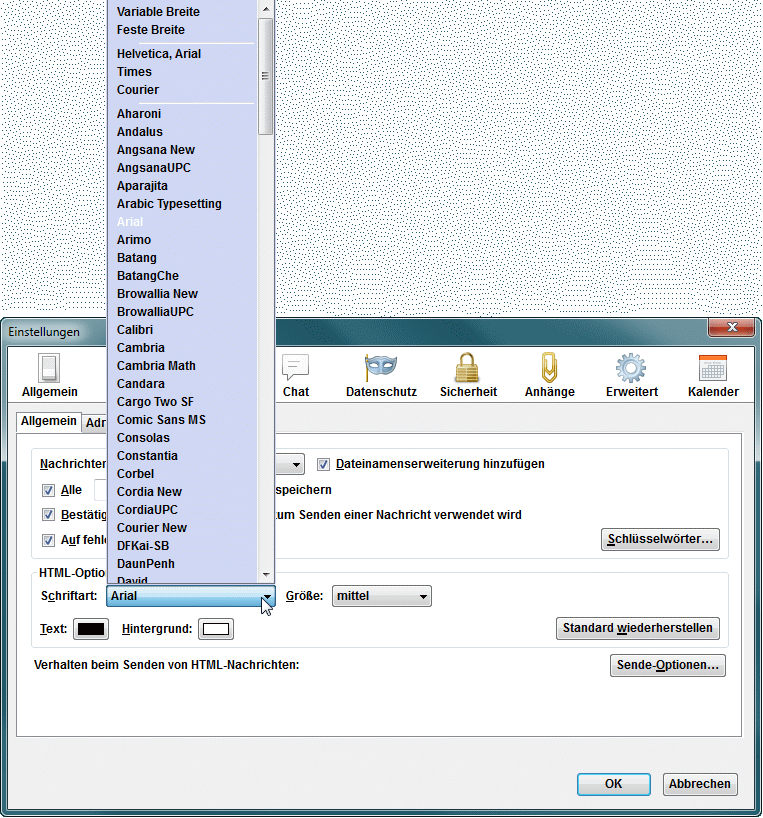Open Sende-Optionen... dialog
Viewport: 763px width, 818px height.
click(x=668, y=665)
